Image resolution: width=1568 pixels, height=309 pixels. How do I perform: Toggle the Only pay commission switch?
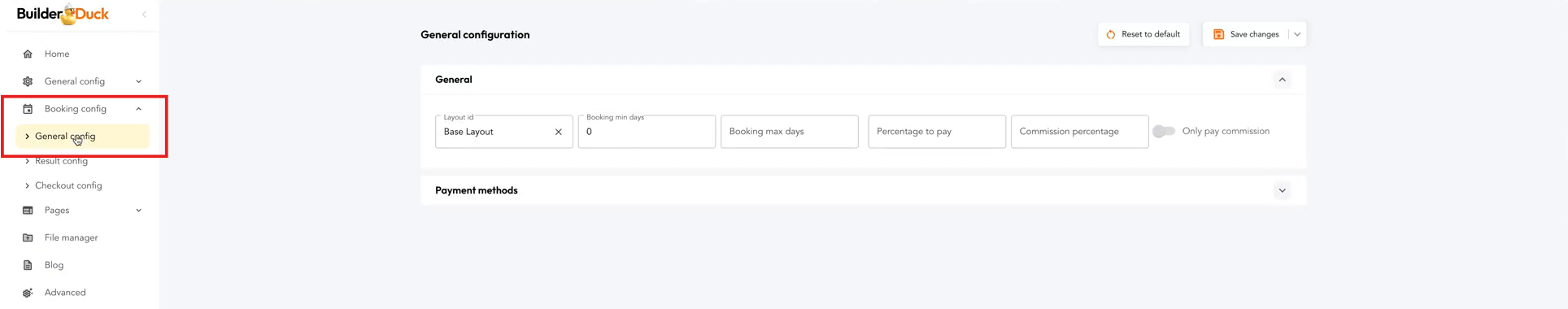point(1164,131)
